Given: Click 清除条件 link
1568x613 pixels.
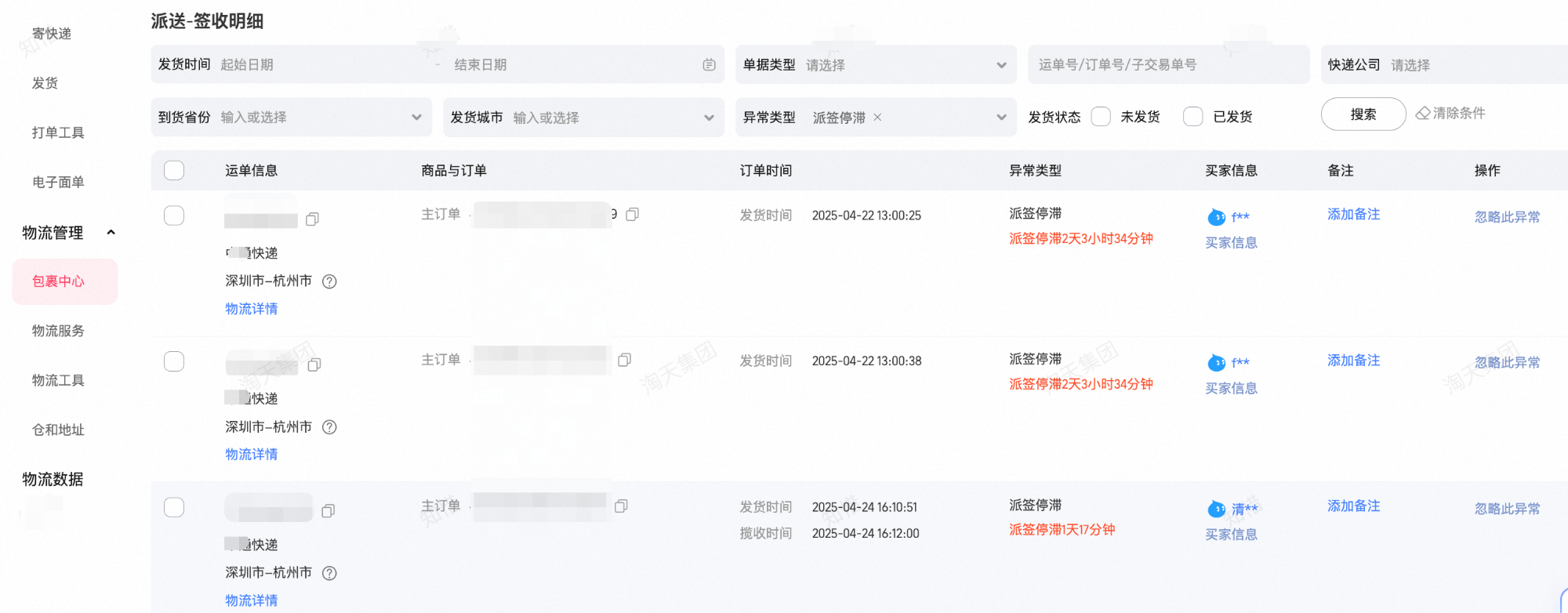Looking at the screenshot, I should pyautogui.click(x=1459, y=113).
